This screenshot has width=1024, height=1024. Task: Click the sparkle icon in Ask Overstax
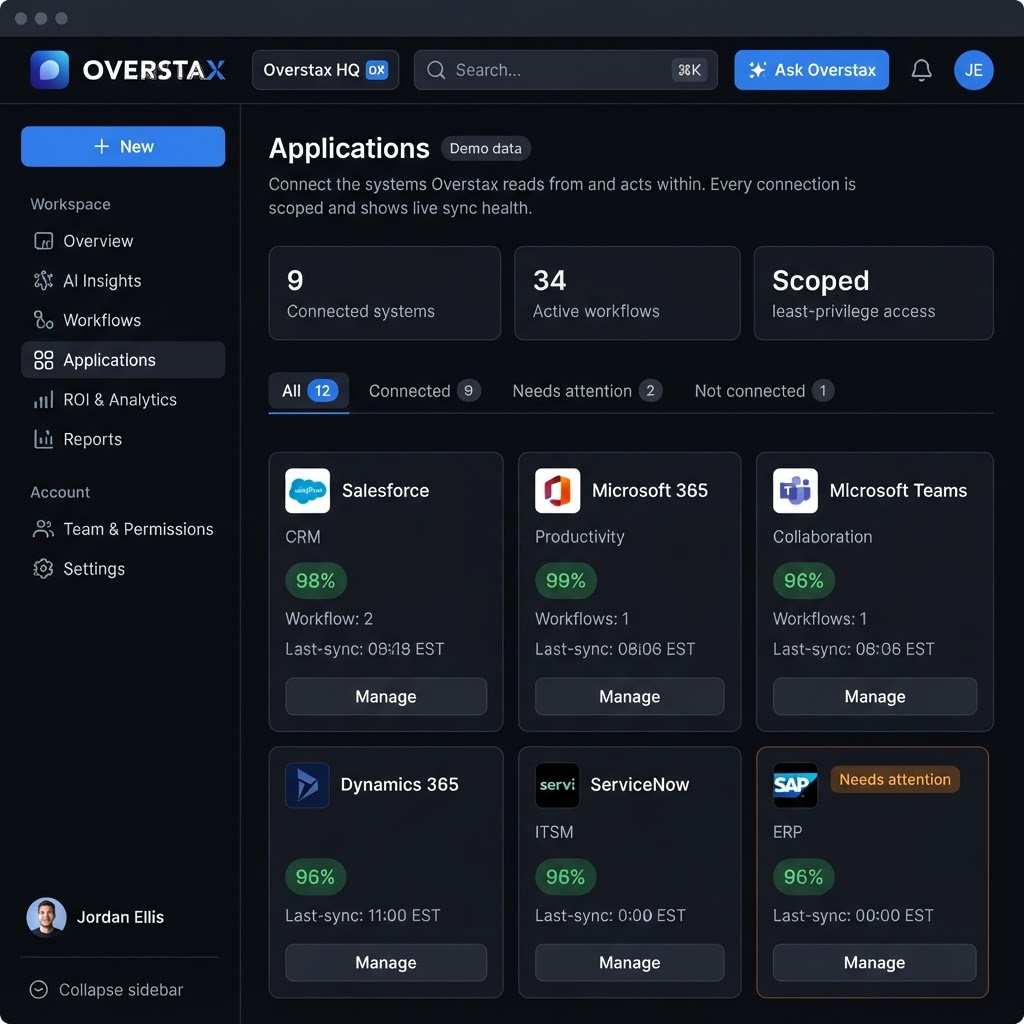coord(757,70)
